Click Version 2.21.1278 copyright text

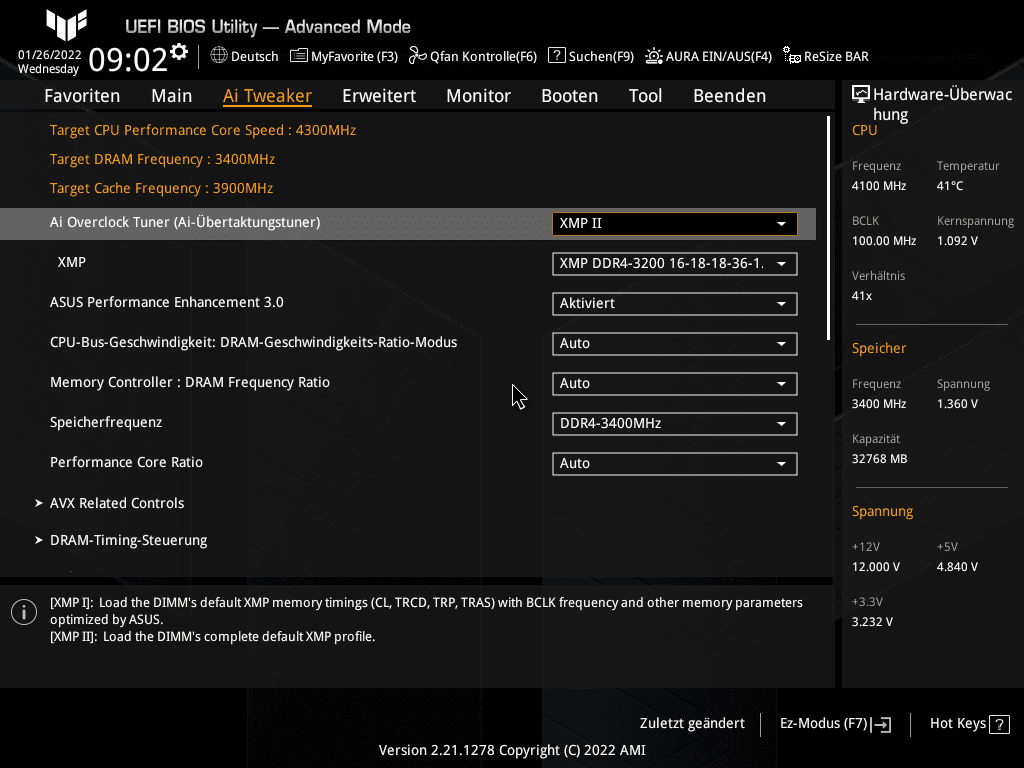click(512, 750)
